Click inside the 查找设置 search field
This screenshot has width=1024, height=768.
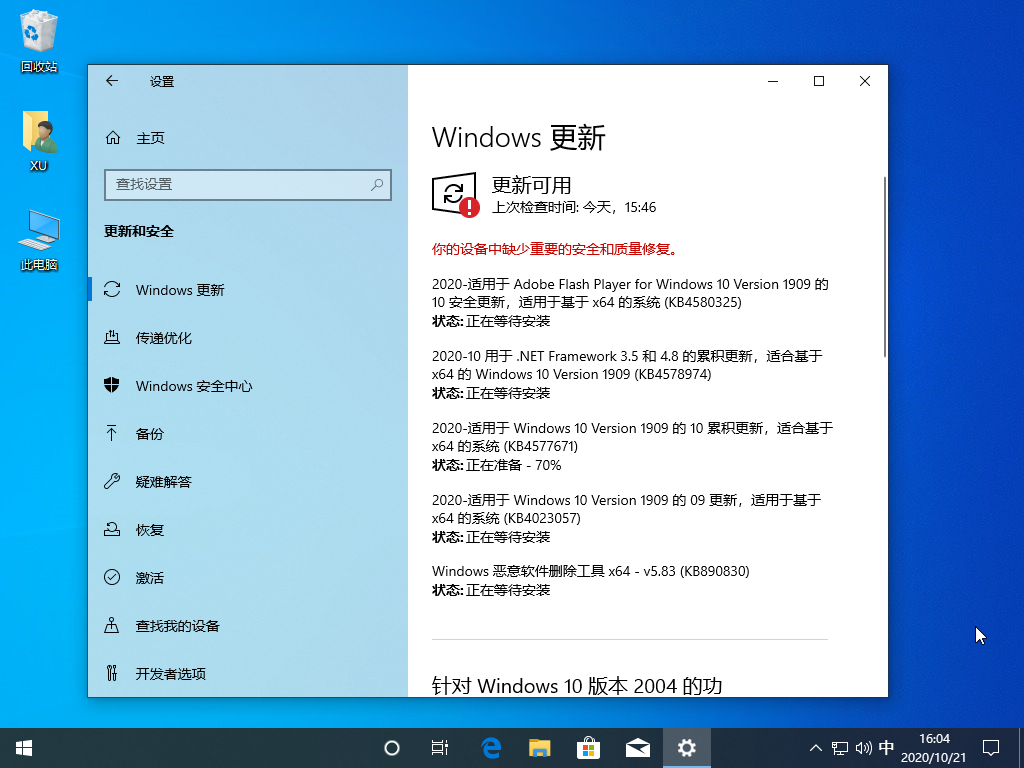point(248,185)
